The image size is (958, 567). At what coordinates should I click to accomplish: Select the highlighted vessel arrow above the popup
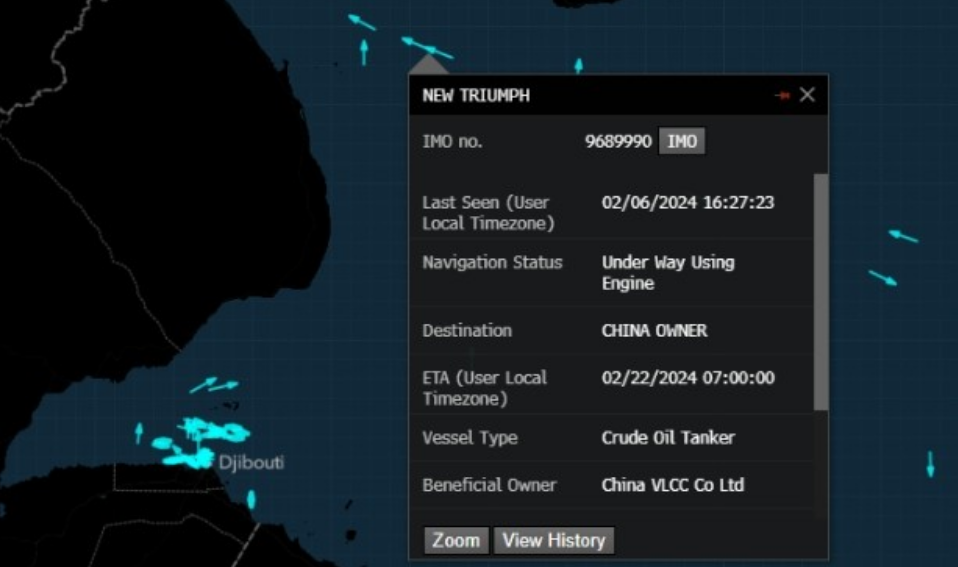(x=427, y=47)
